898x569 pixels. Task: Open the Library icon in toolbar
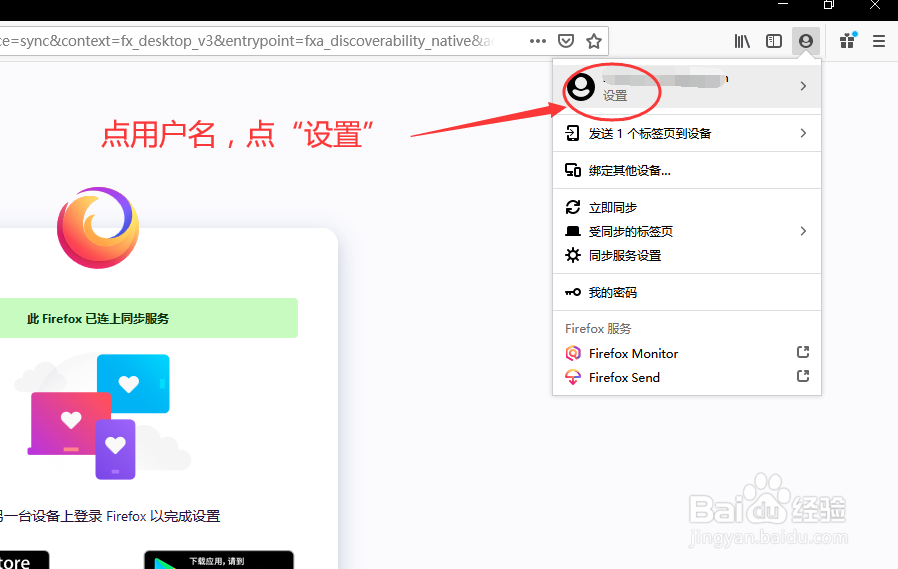(742, 41)
